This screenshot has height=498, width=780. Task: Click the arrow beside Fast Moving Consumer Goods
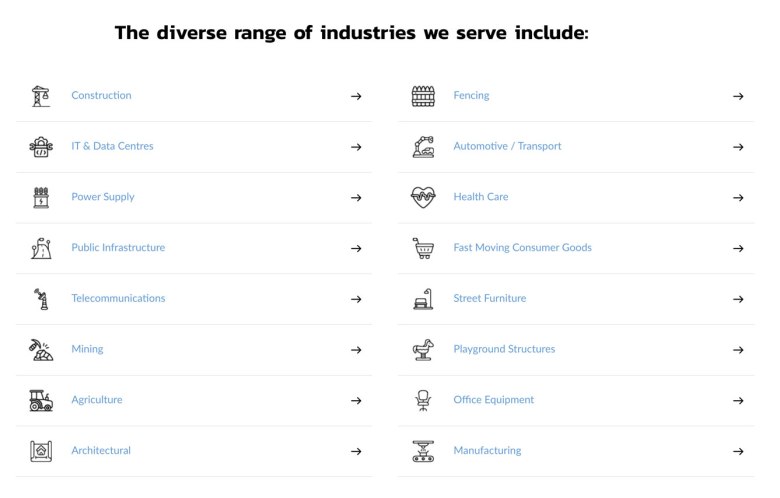coord(738,248)
